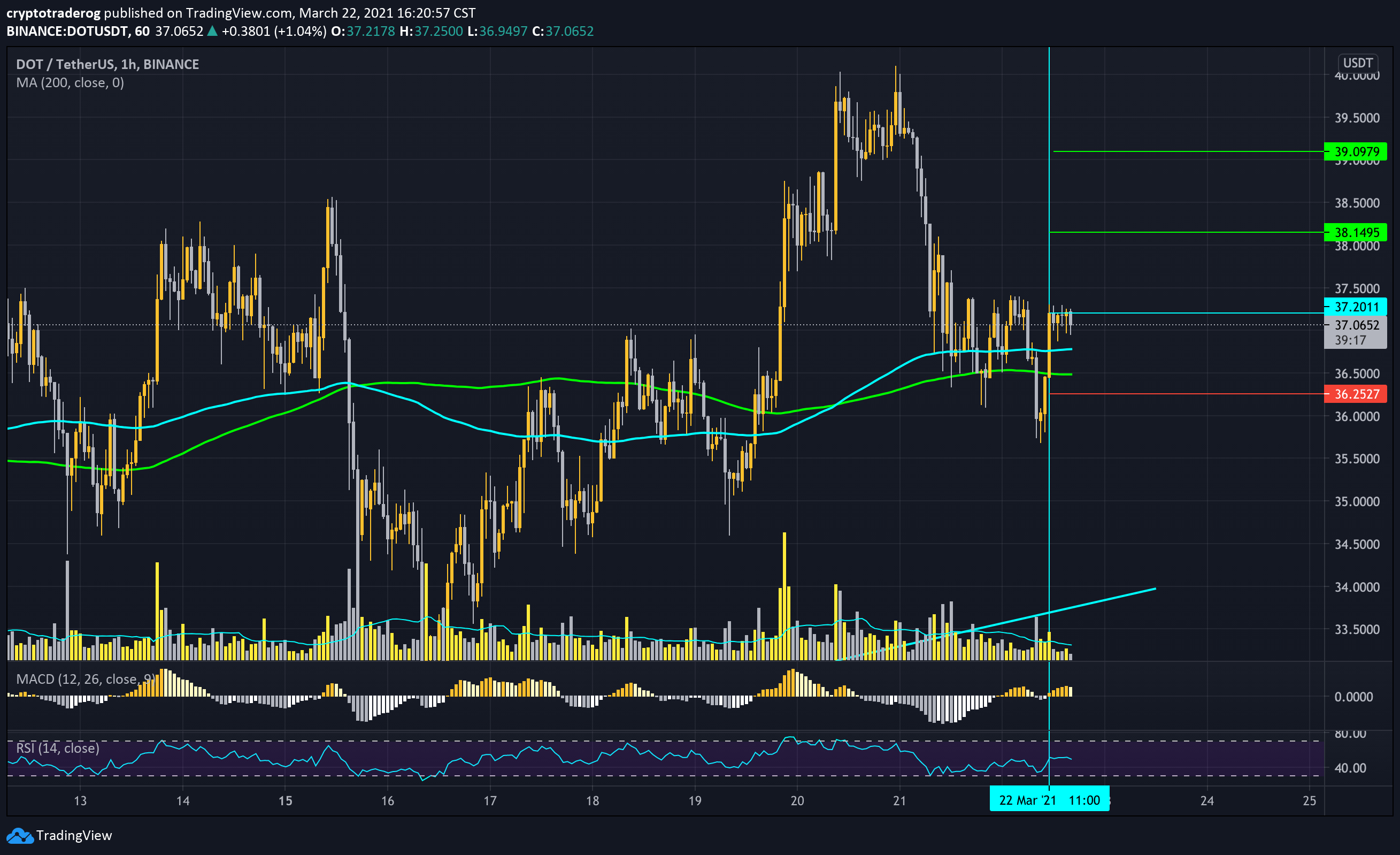
Task: Click the 0.0000 MACD scale value
Action: 1353,697
